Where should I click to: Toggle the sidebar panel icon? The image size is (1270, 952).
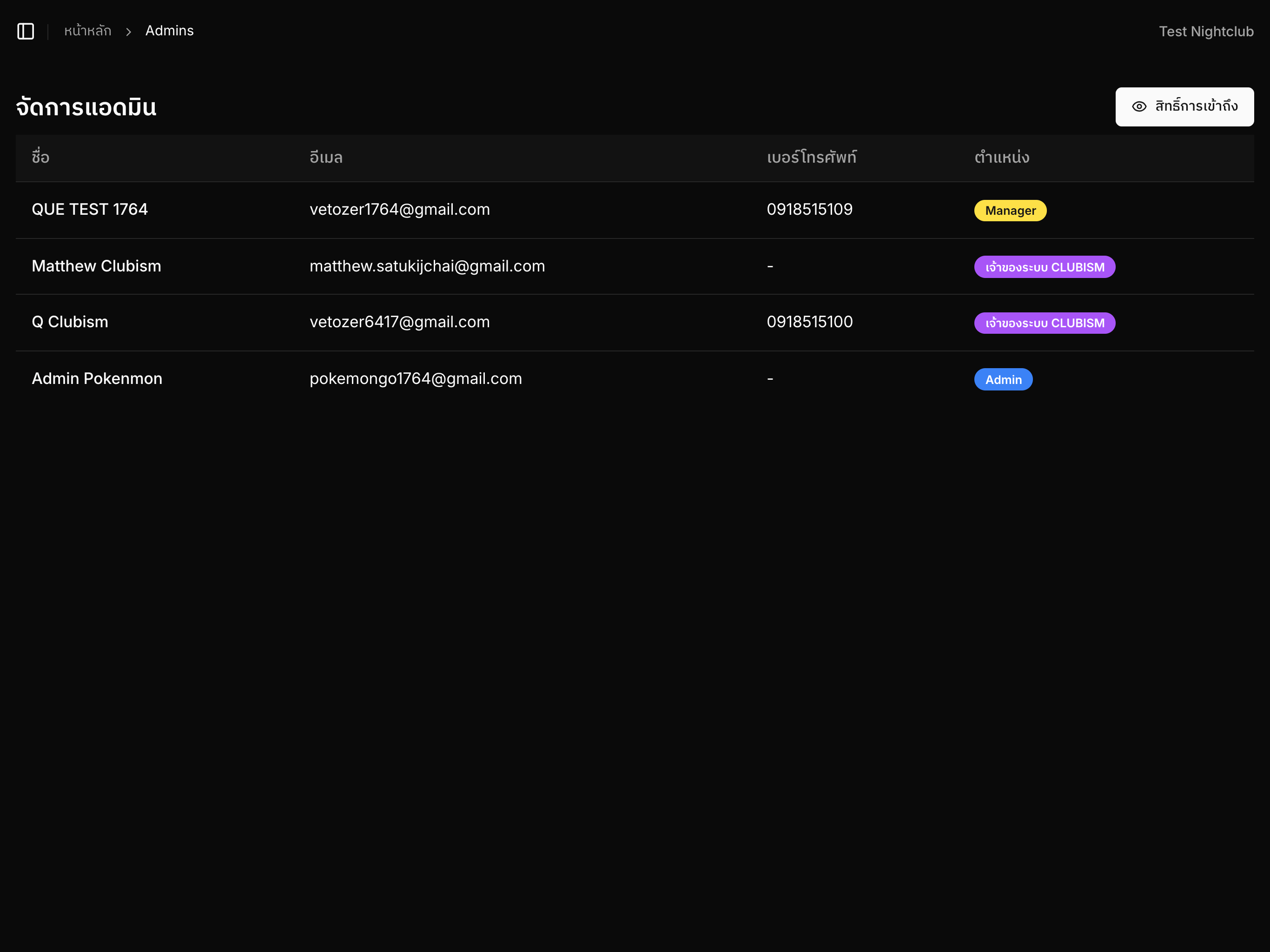[x=26, y=31]
